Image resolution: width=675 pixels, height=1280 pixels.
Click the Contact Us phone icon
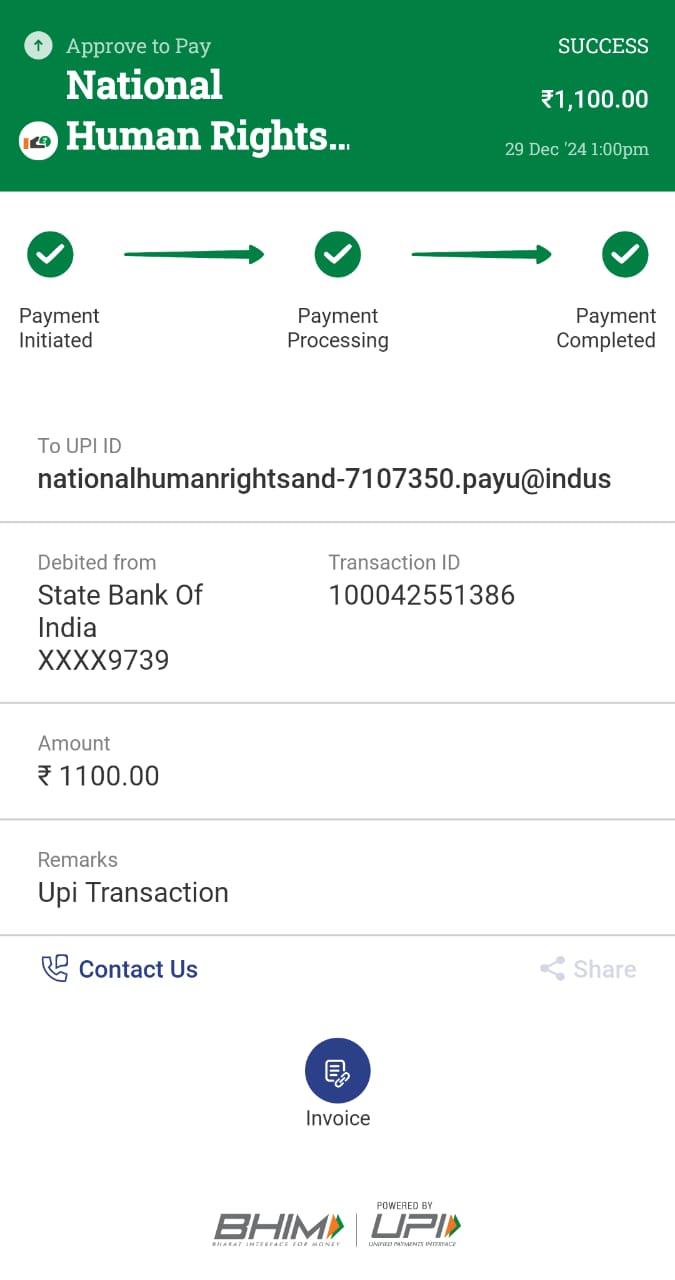coord(54,969)
